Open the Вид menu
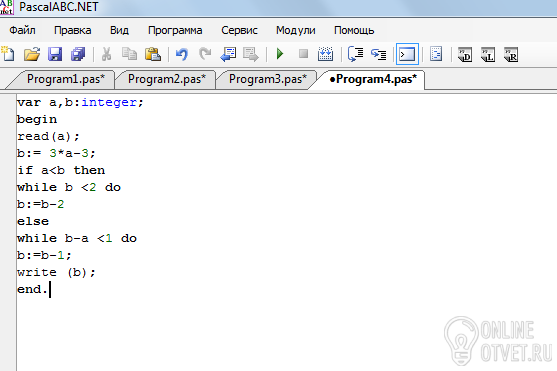 pyautogui.click(x=119, y=31)
